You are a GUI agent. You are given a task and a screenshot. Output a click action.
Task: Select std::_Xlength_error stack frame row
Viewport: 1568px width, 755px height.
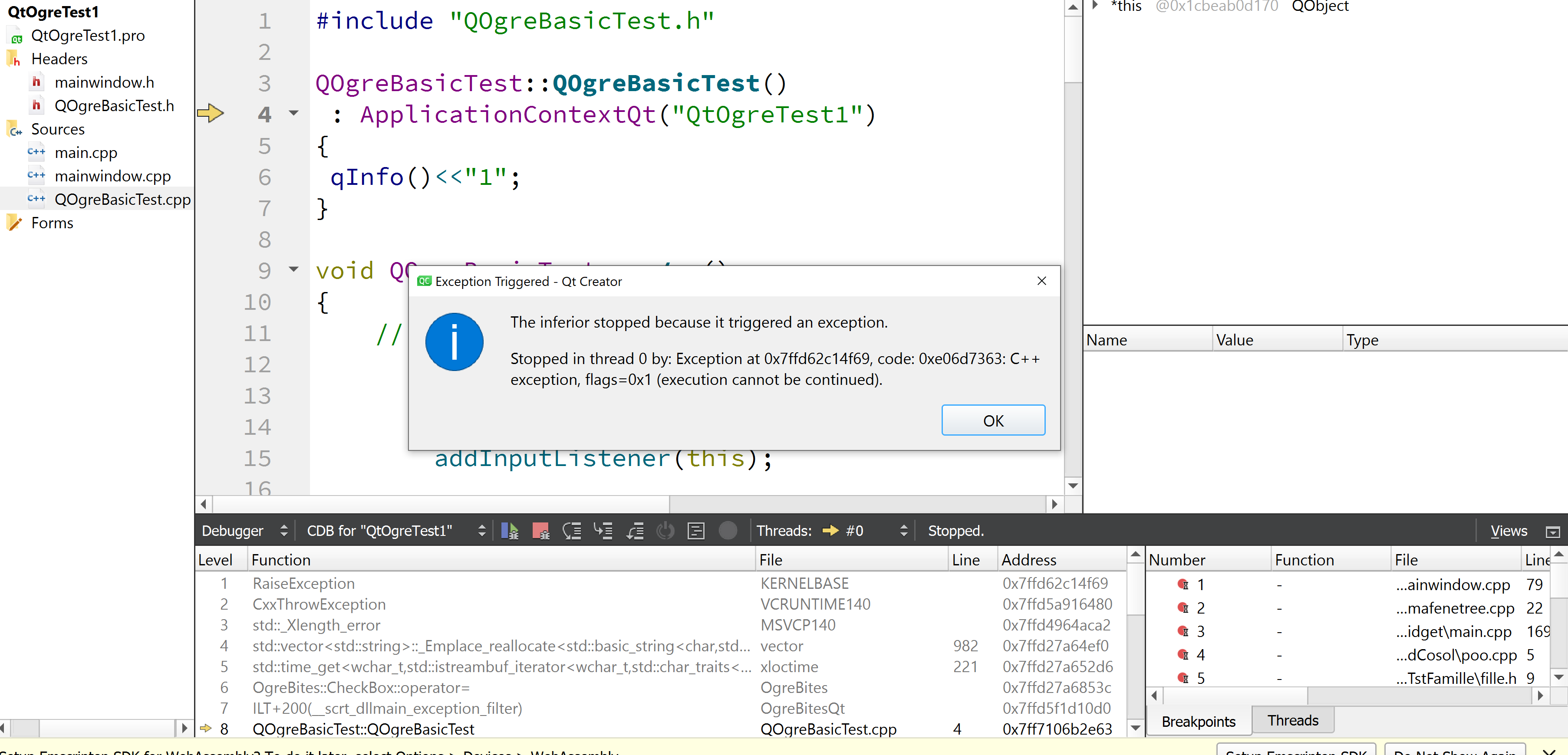point(660,625)
